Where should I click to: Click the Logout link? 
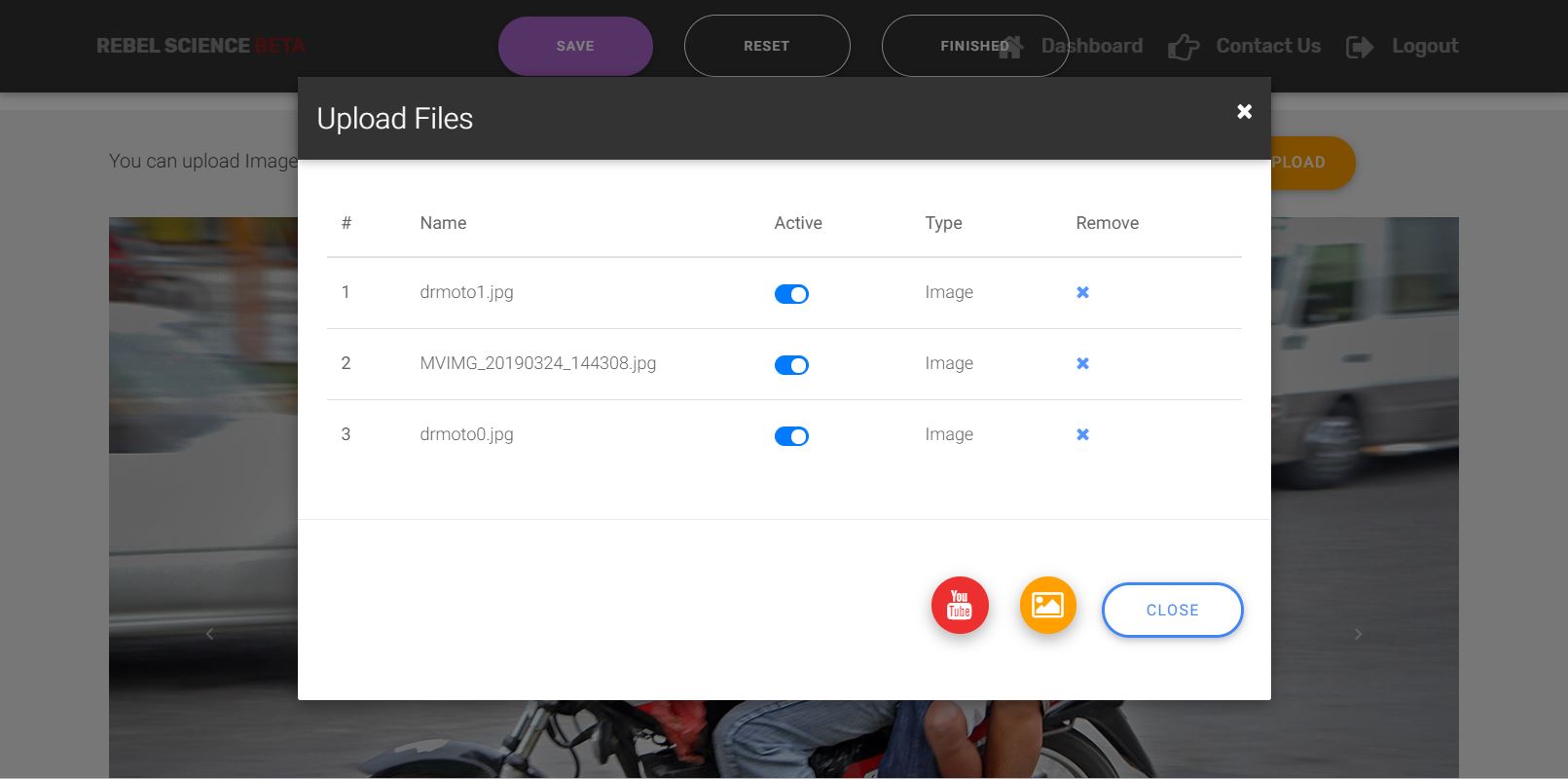[x=1425, y=46]
